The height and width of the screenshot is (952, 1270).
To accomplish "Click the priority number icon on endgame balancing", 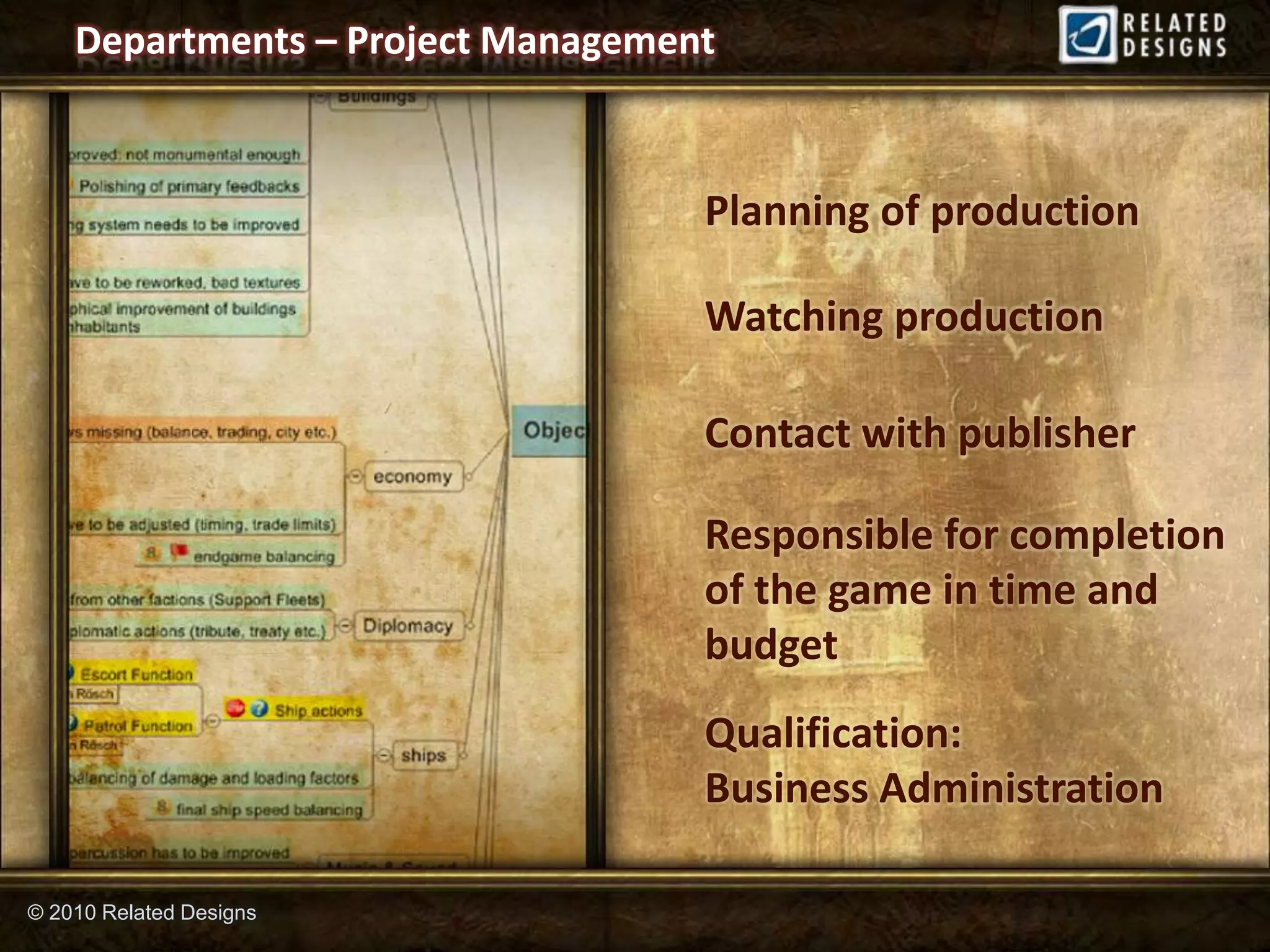I will tap(151, 552).
